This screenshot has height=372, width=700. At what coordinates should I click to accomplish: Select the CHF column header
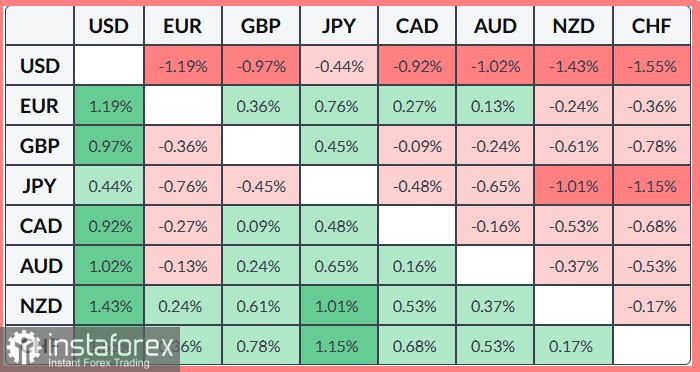(x=652, y=26)
